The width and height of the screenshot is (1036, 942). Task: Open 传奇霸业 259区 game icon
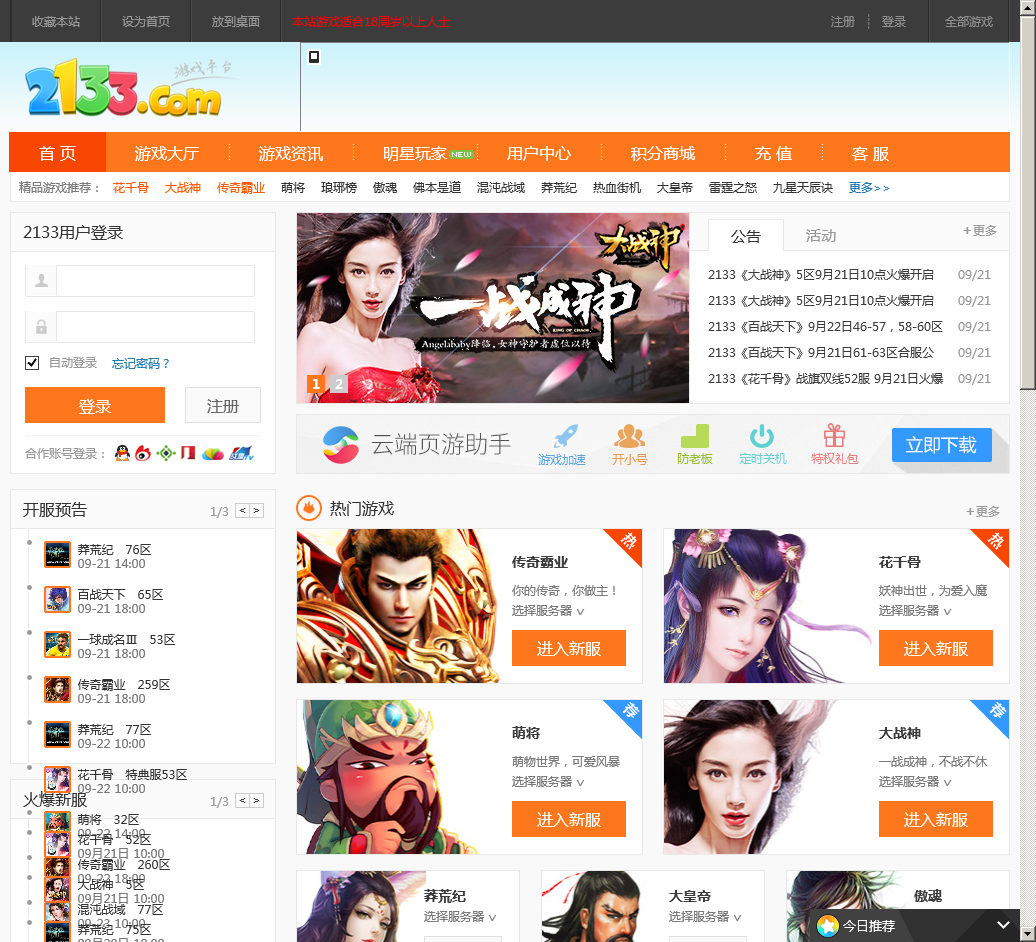coord(57,689)
